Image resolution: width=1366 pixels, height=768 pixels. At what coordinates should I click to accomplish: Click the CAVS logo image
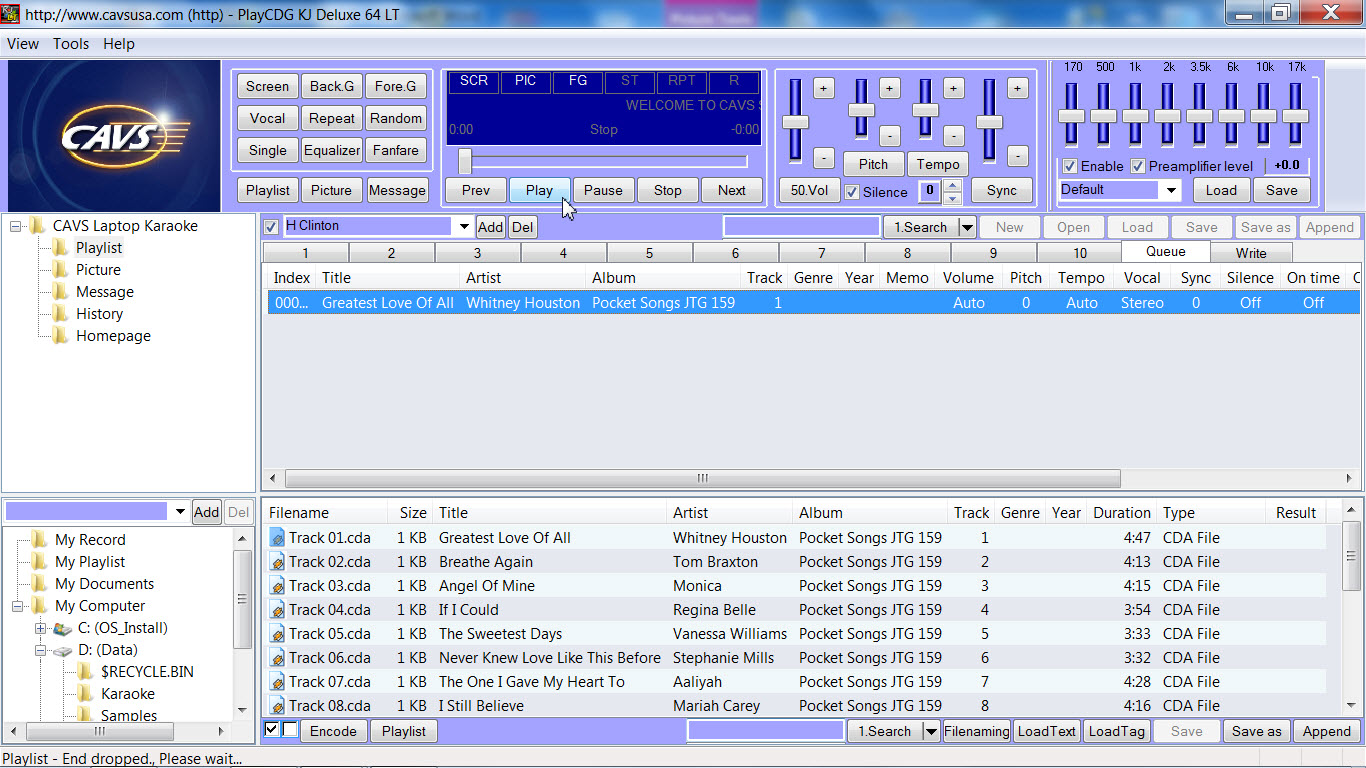[x=114, y=136]
